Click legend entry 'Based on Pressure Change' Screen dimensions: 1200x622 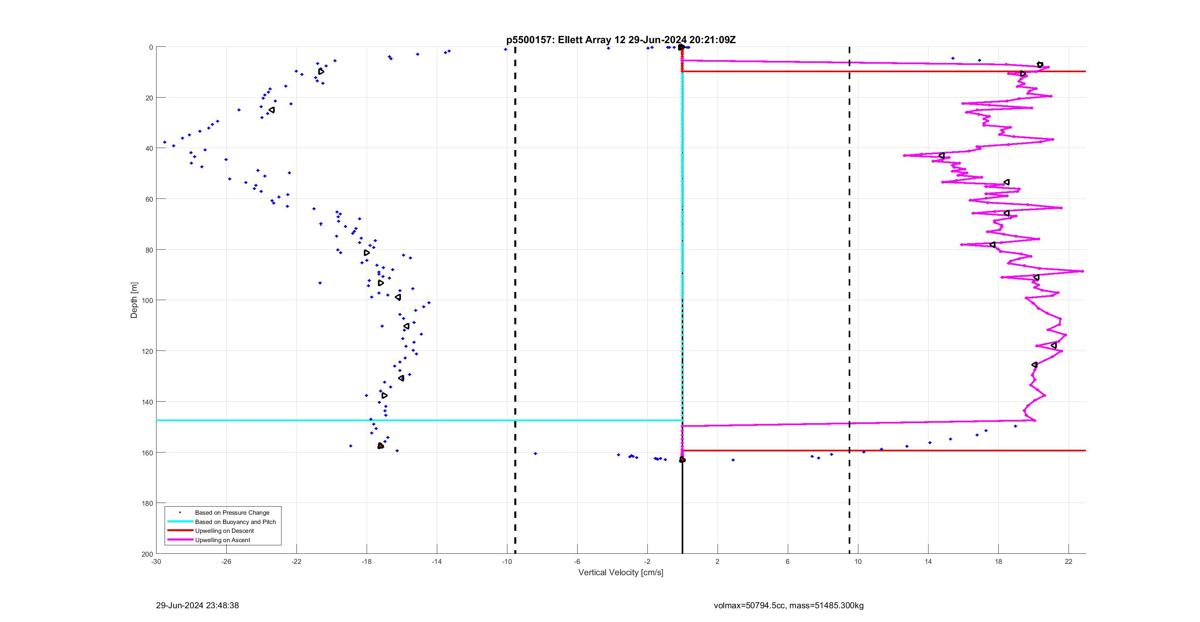tap(230, 512)
